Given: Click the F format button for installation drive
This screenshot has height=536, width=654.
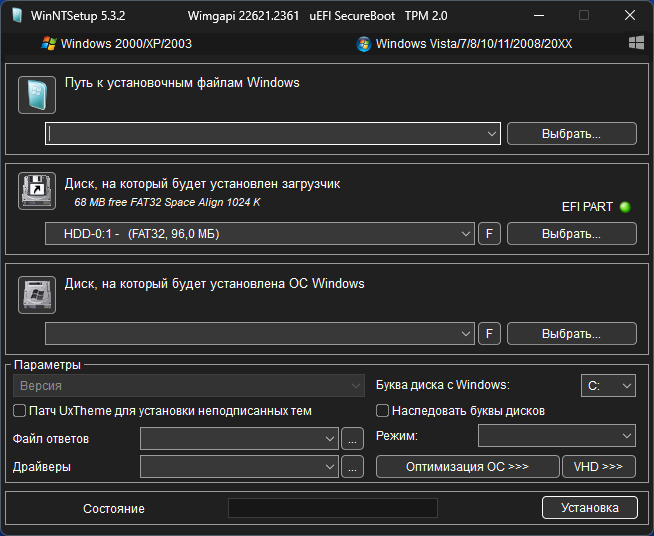Looking at the screenshot, I should (489, 334).
